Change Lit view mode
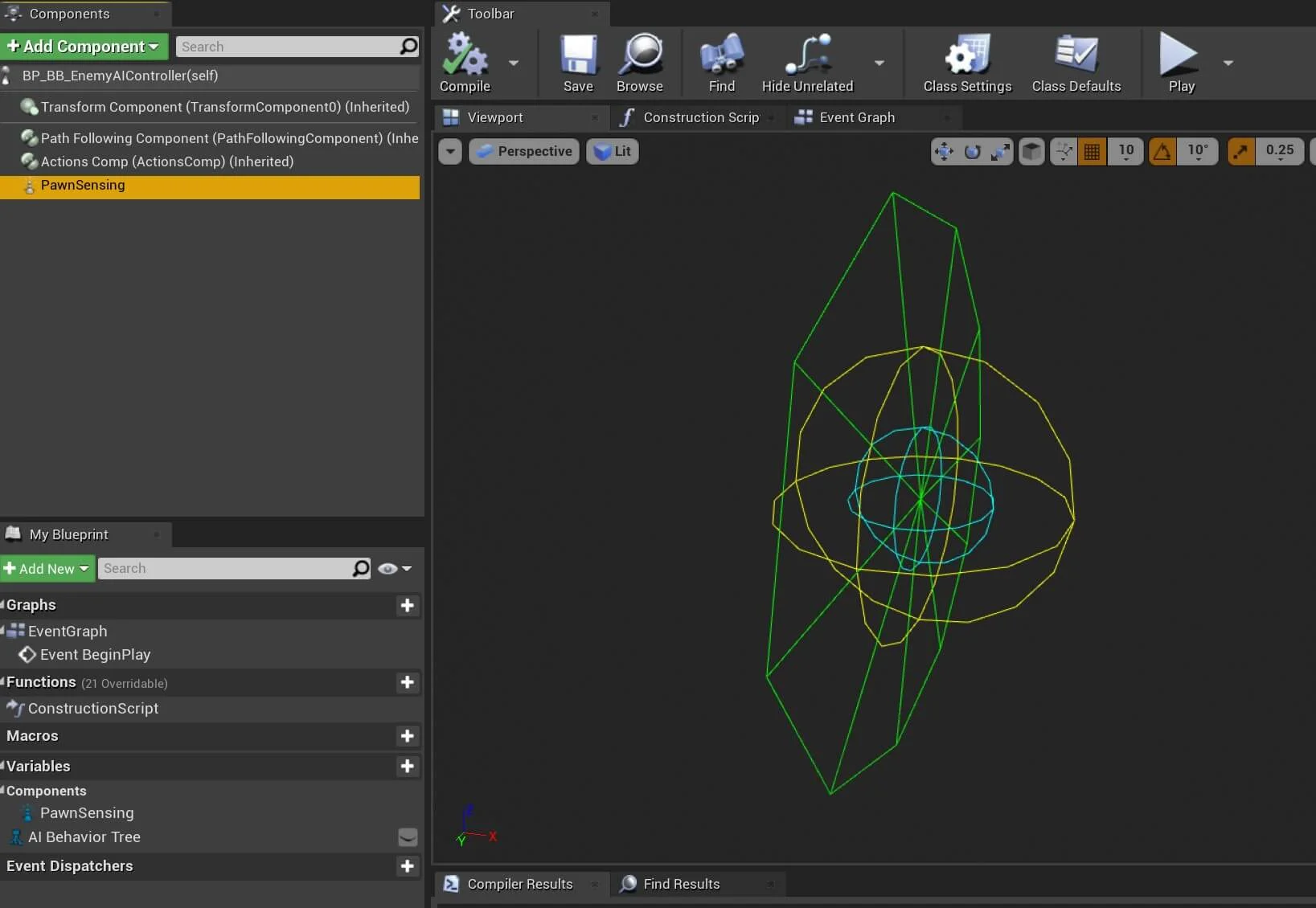Viewport: 1316px width, 908px height. [x=613, y=151]
